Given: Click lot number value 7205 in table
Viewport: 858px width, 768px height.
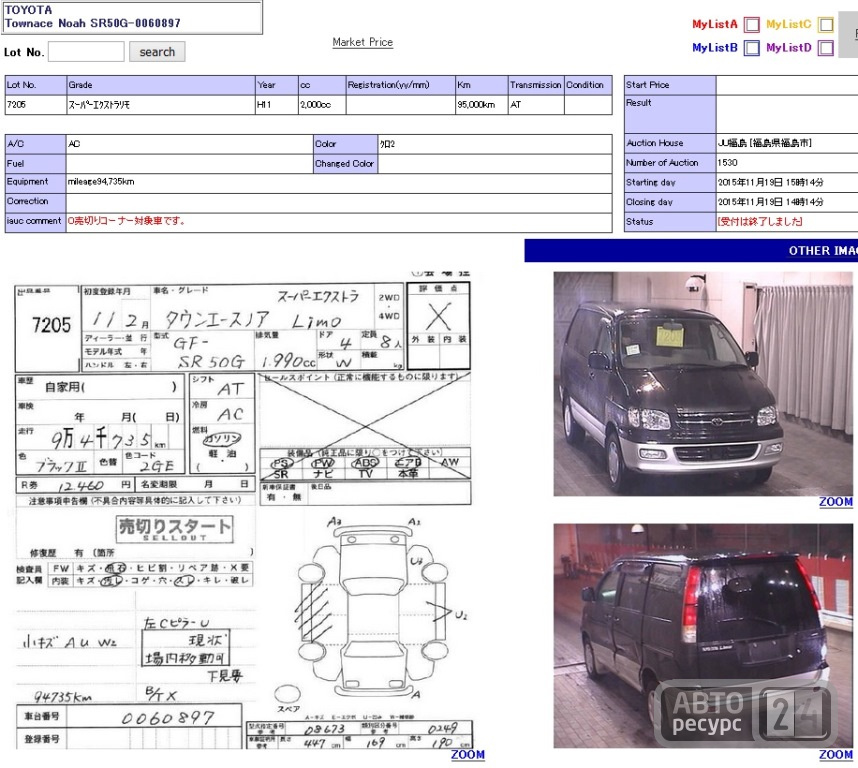Looking at the screenshot, I should tap(16, 104).
